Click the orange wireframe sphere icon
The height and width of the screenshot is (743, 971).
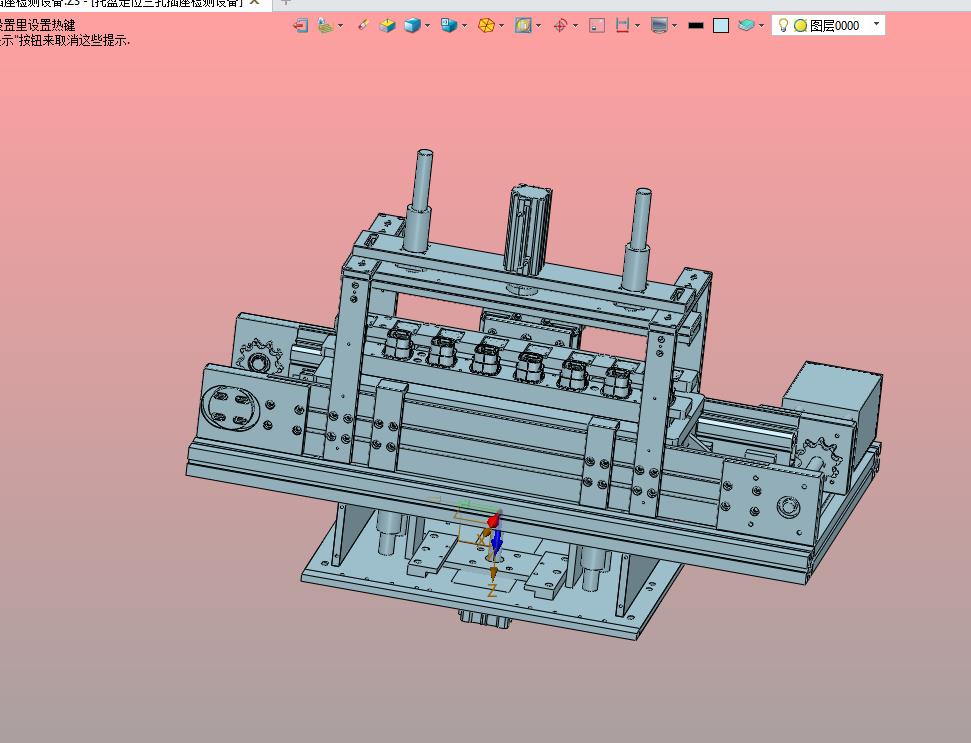[x=486, y=25]
